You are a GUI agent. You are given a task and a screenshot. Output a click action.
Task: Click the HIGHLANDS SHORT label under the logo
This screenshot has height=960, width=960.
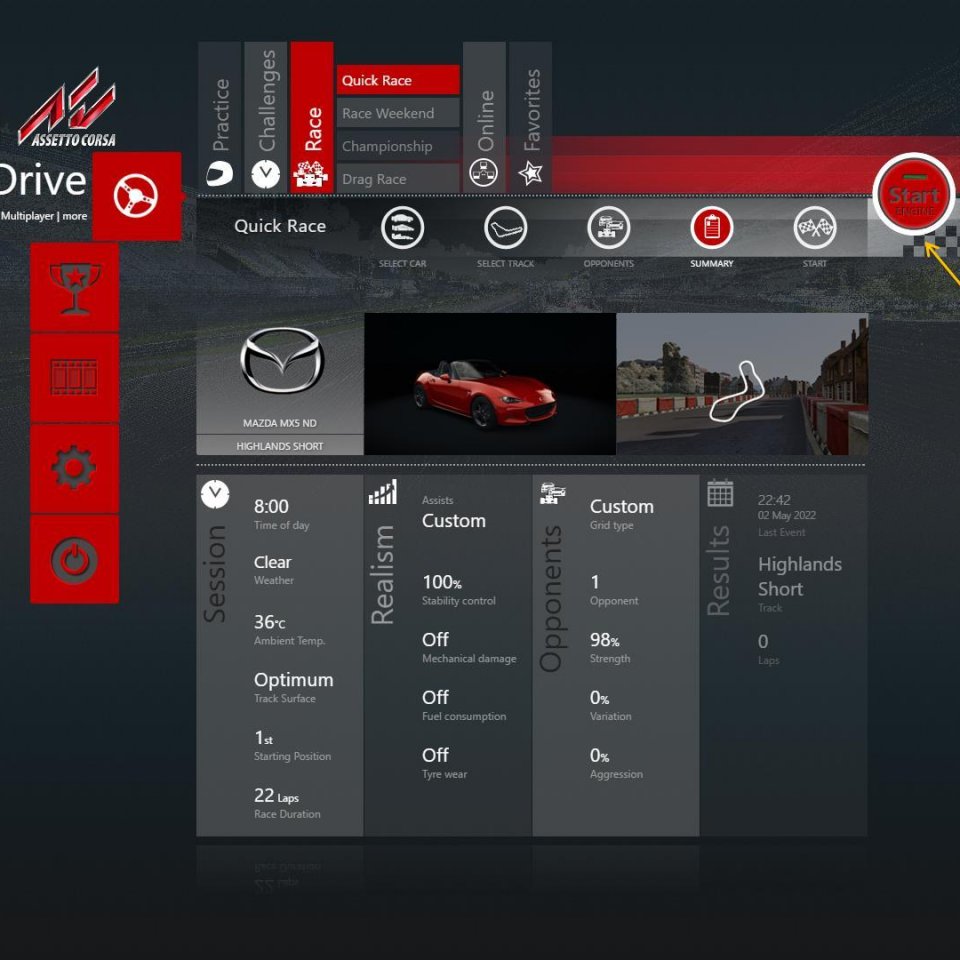280,446
